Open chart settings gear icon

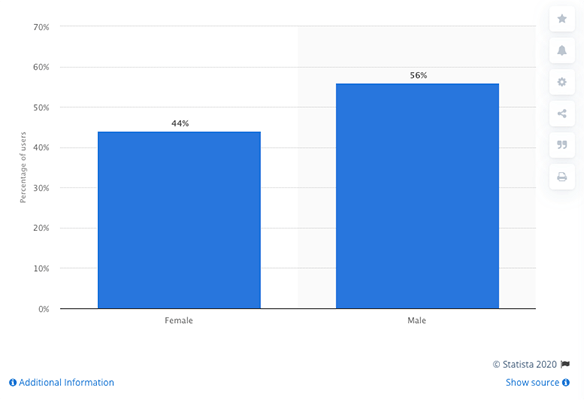[x=562, y=82]
